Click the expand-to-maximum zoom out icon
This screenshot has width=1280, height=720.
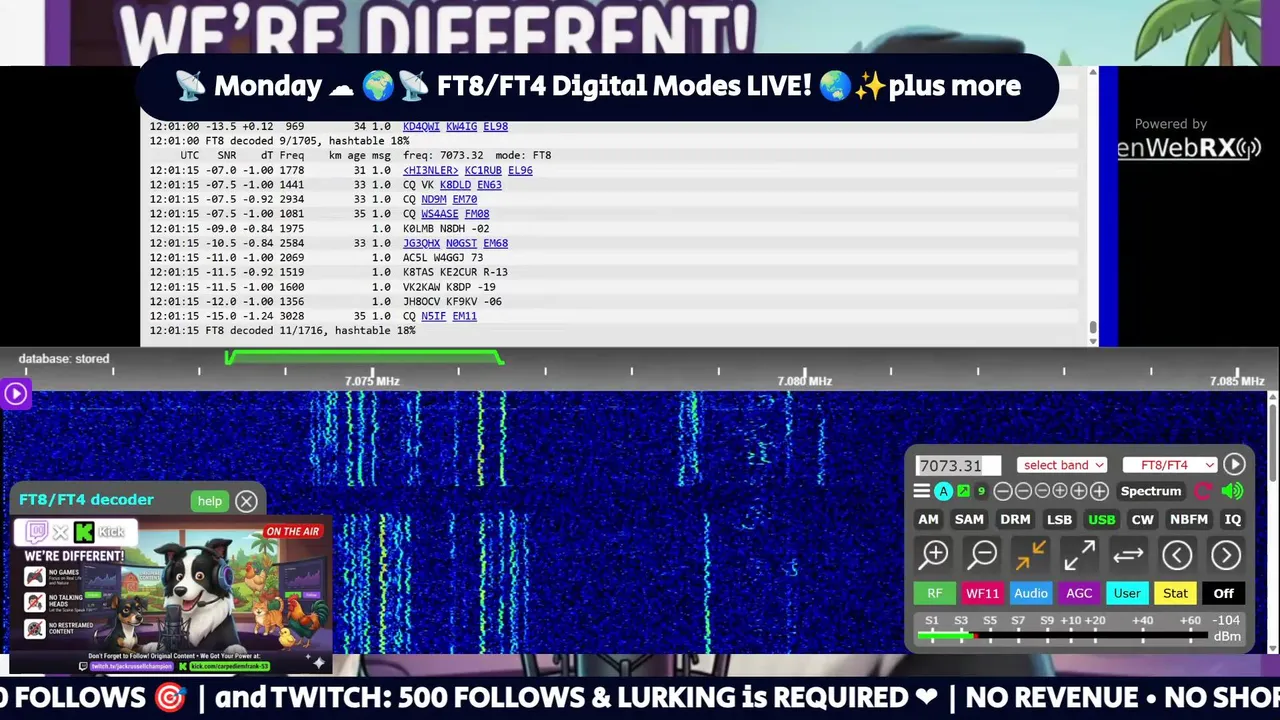1079,554
